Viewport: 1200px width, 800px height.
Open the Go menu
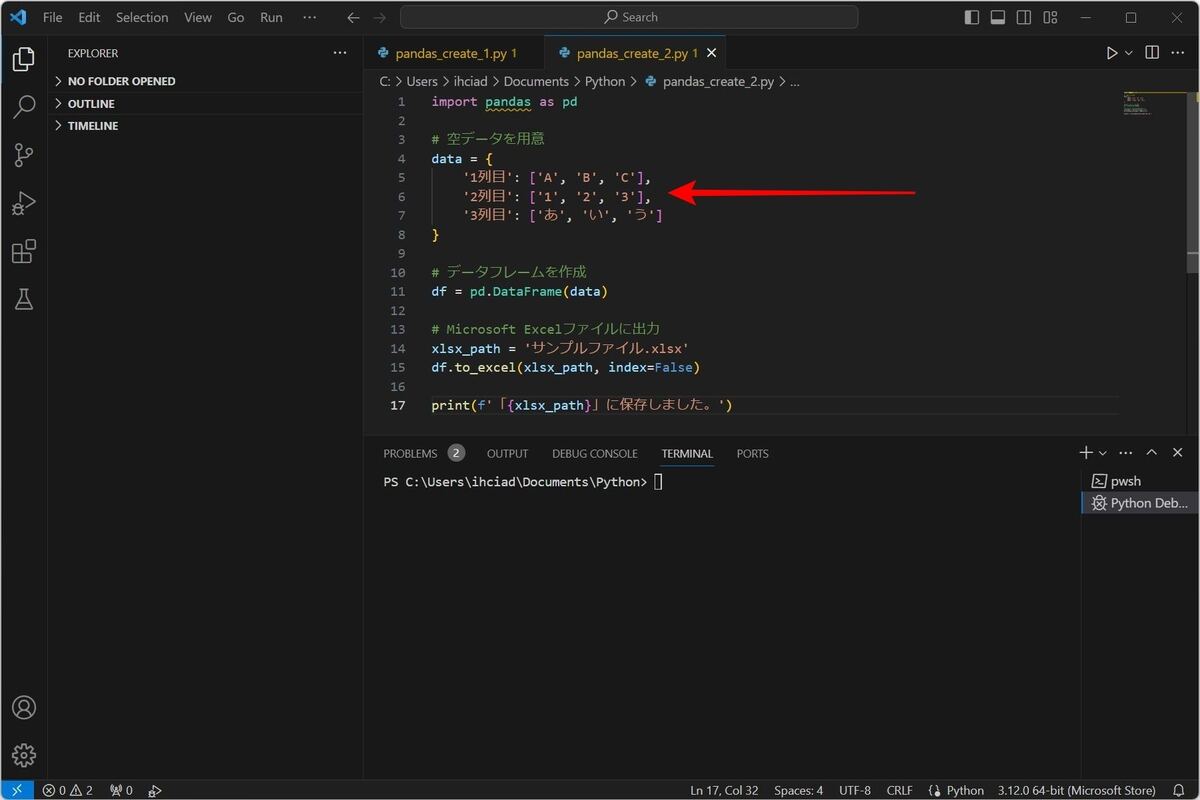coord(236,17)
